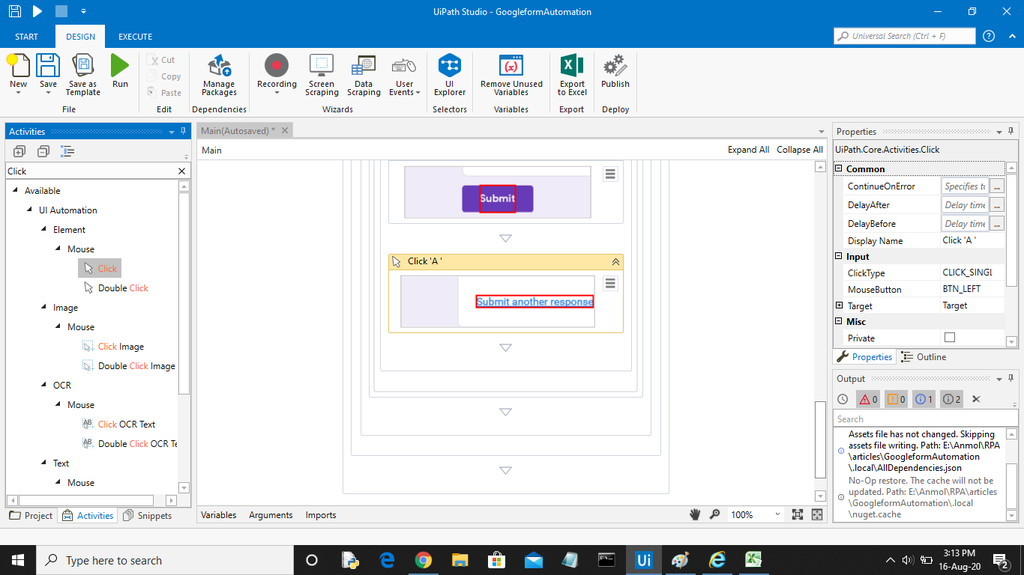
Task: Collapse the Input properties section
Action: coord(839,256)
